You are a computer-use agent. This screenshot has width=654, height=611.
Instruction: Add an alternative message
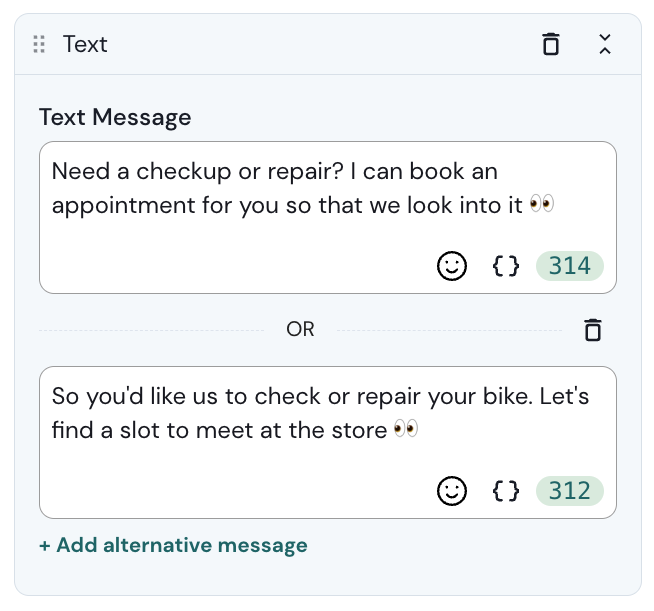tap(173, 545)
